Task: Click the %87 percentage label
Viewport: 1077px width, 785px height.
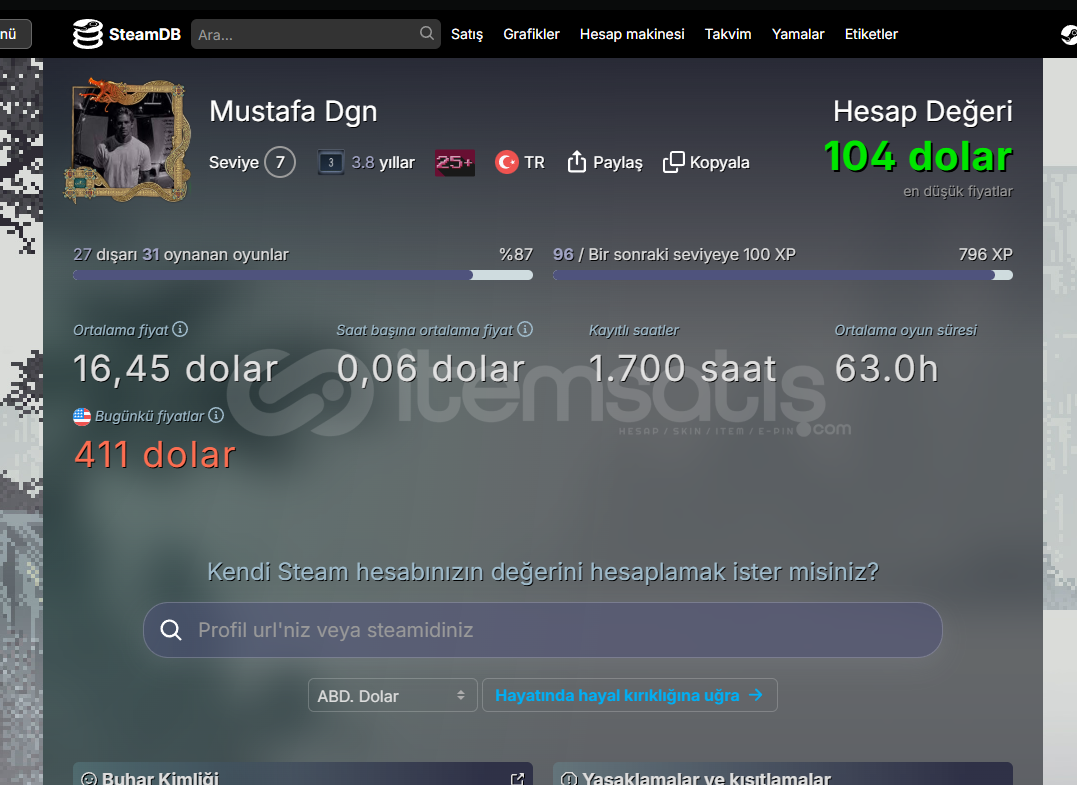Action: coord(516,254)
